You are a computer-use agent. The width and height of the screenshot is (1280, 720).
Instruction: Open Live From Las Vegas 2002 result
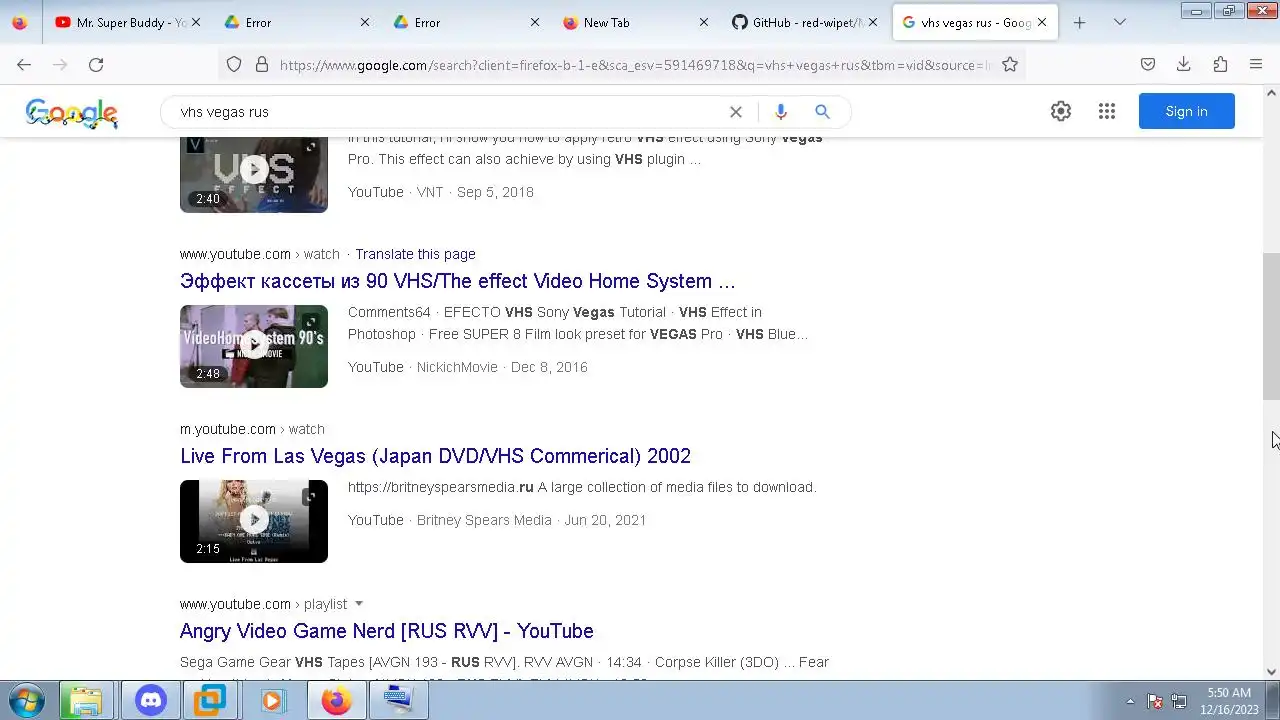click(435, 456)
